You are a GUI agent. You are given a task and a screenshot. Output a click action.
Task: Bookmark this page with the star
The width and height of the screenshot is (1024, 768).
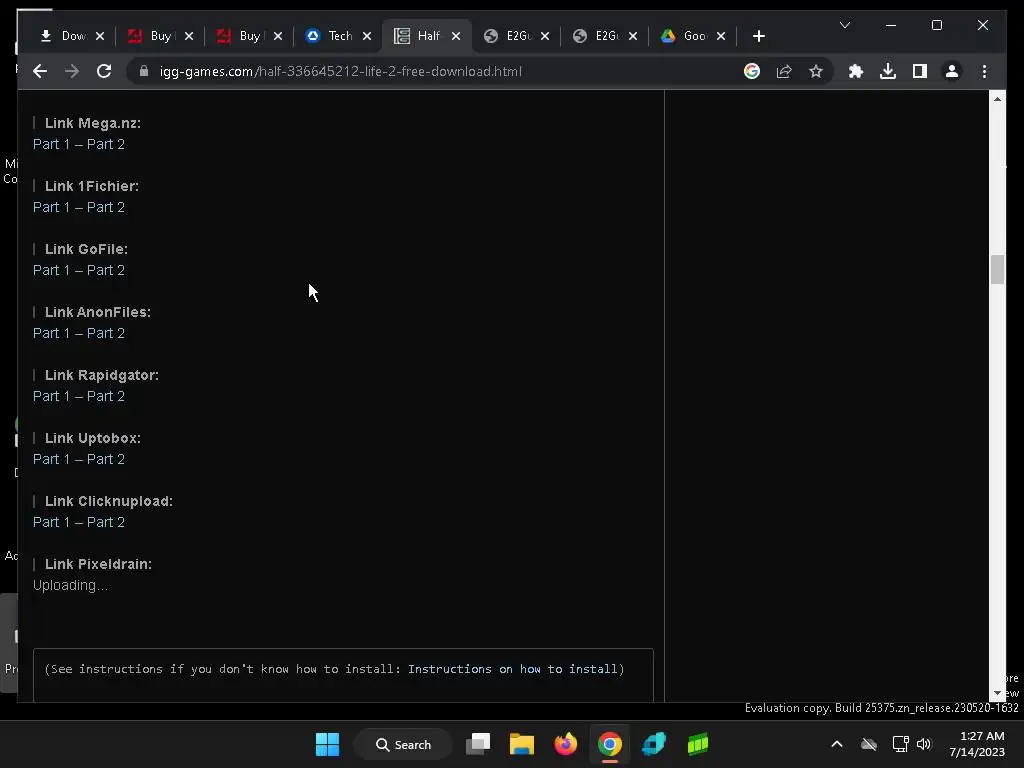pyautogui.click(x=816, y=71)
